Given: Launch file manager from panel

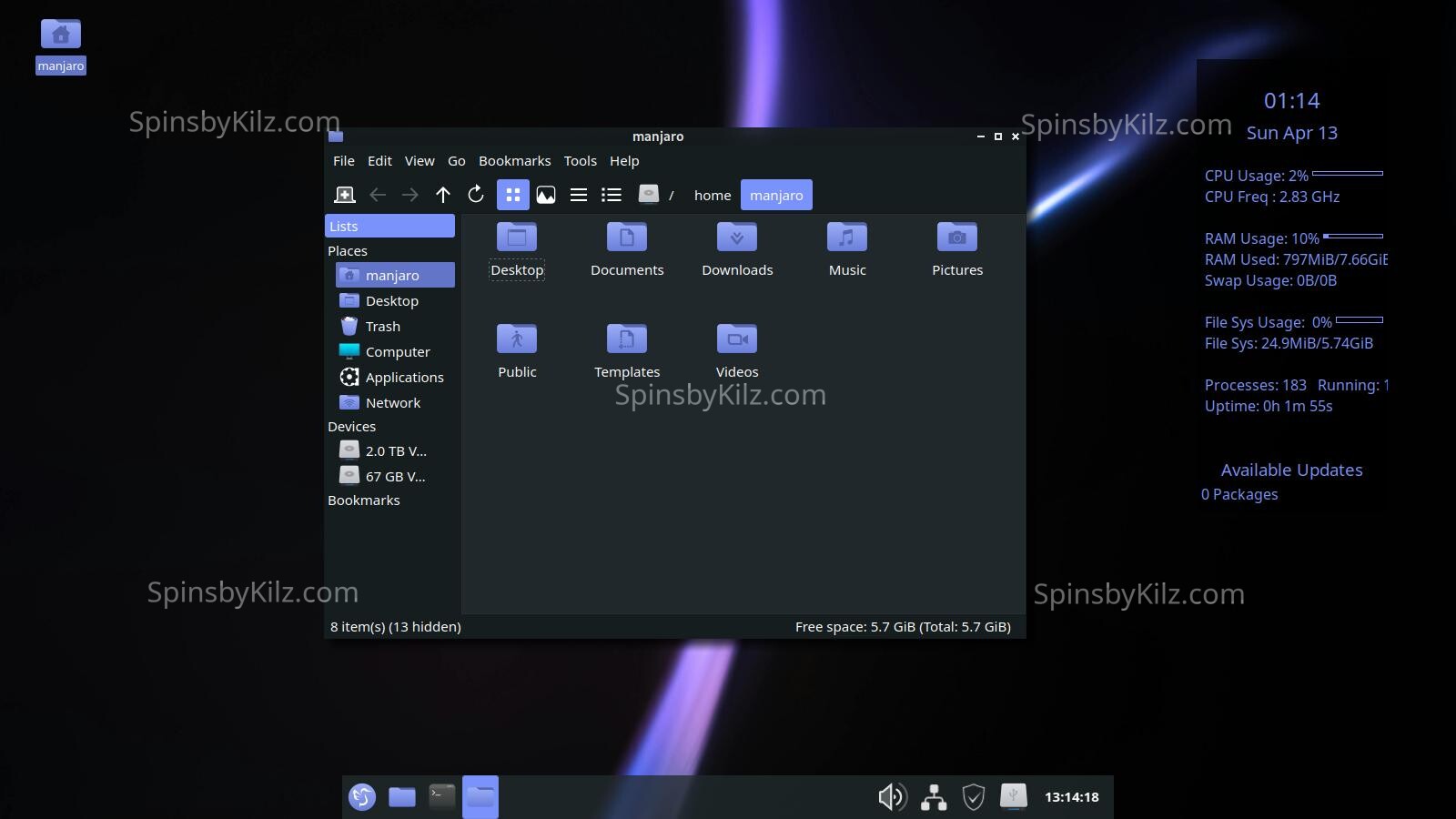Looking at the screenshot, I should coord(402,797).
